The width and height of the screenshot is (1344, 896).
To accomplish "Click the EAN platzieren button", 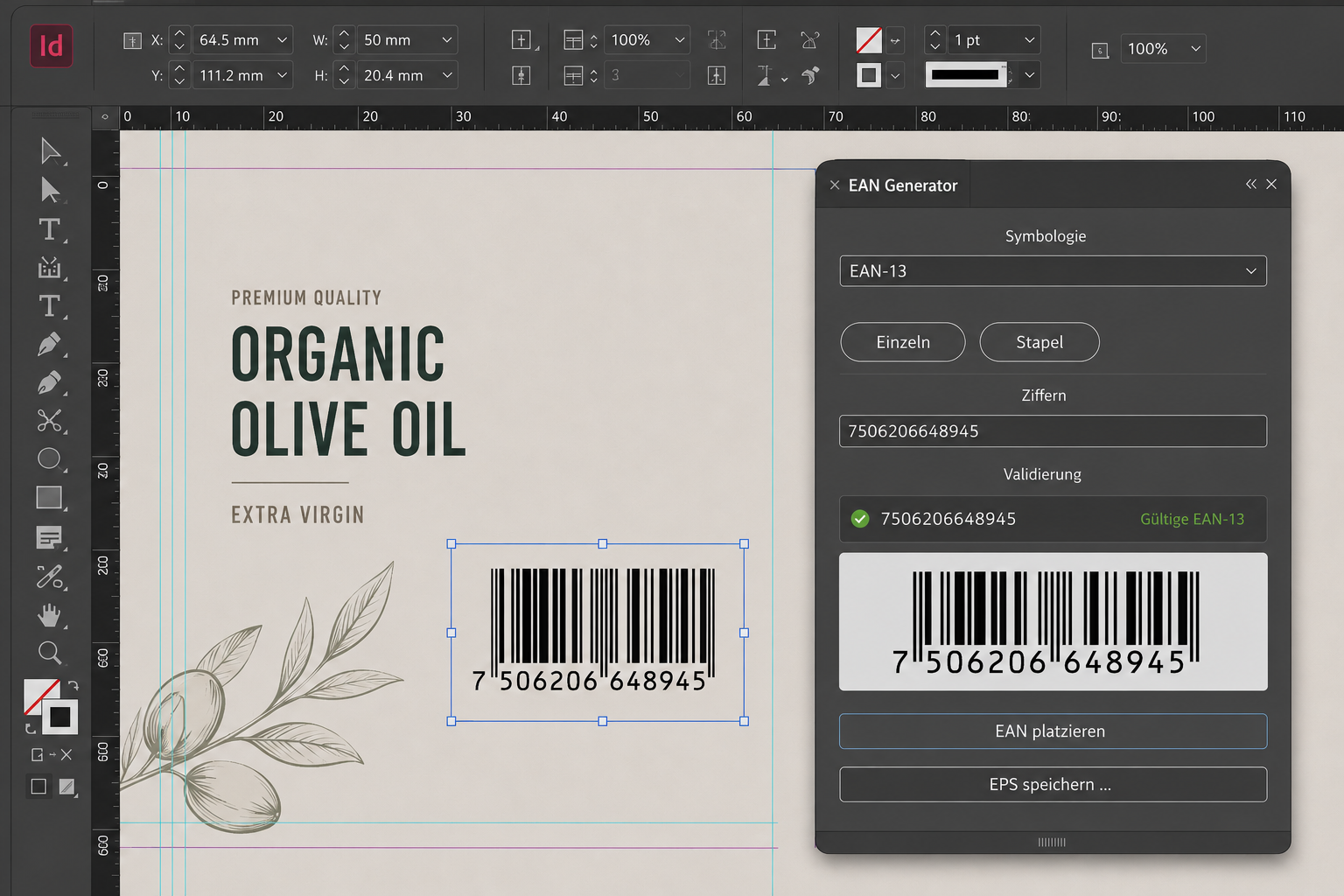I will click(x=1053, y=731).
